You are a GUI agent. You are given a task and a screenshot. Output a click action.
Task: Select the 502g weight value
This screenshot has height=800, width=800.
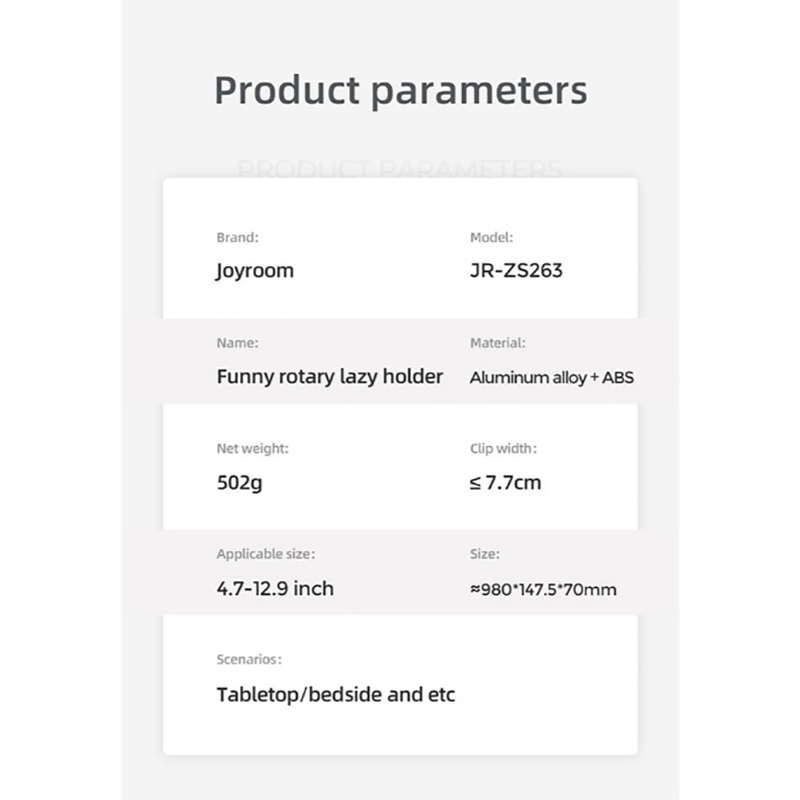[240, 483]
